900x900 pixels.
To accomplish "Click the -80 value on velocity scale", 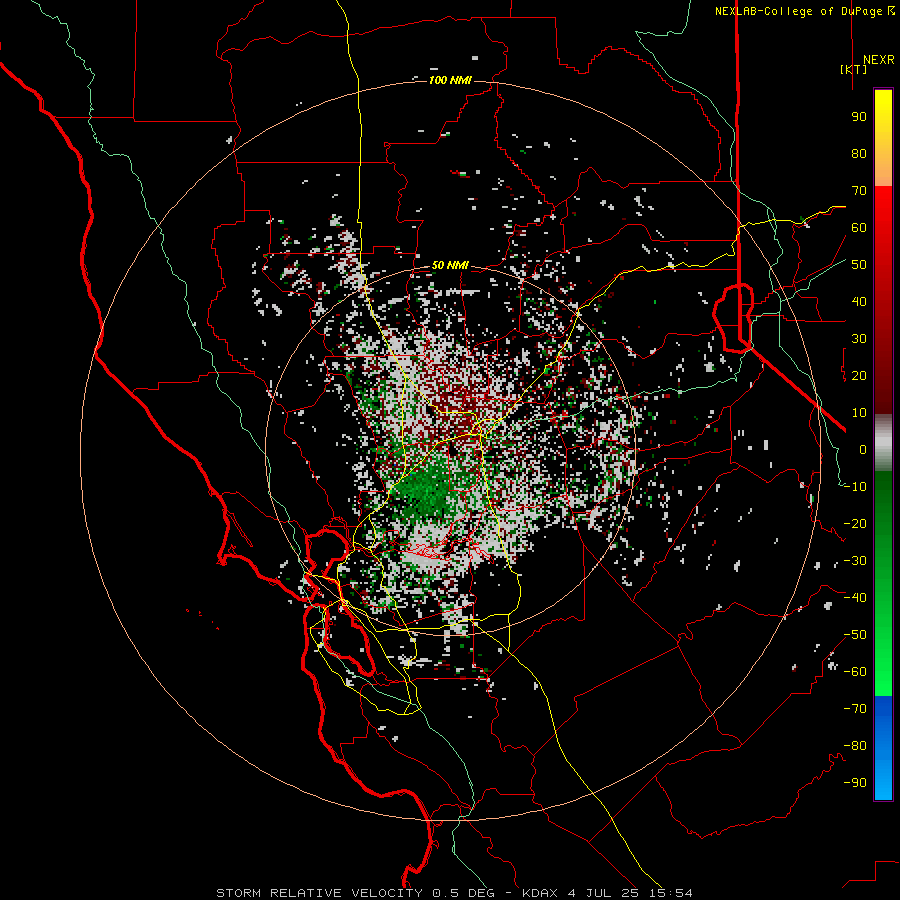I will click(855, 746).
